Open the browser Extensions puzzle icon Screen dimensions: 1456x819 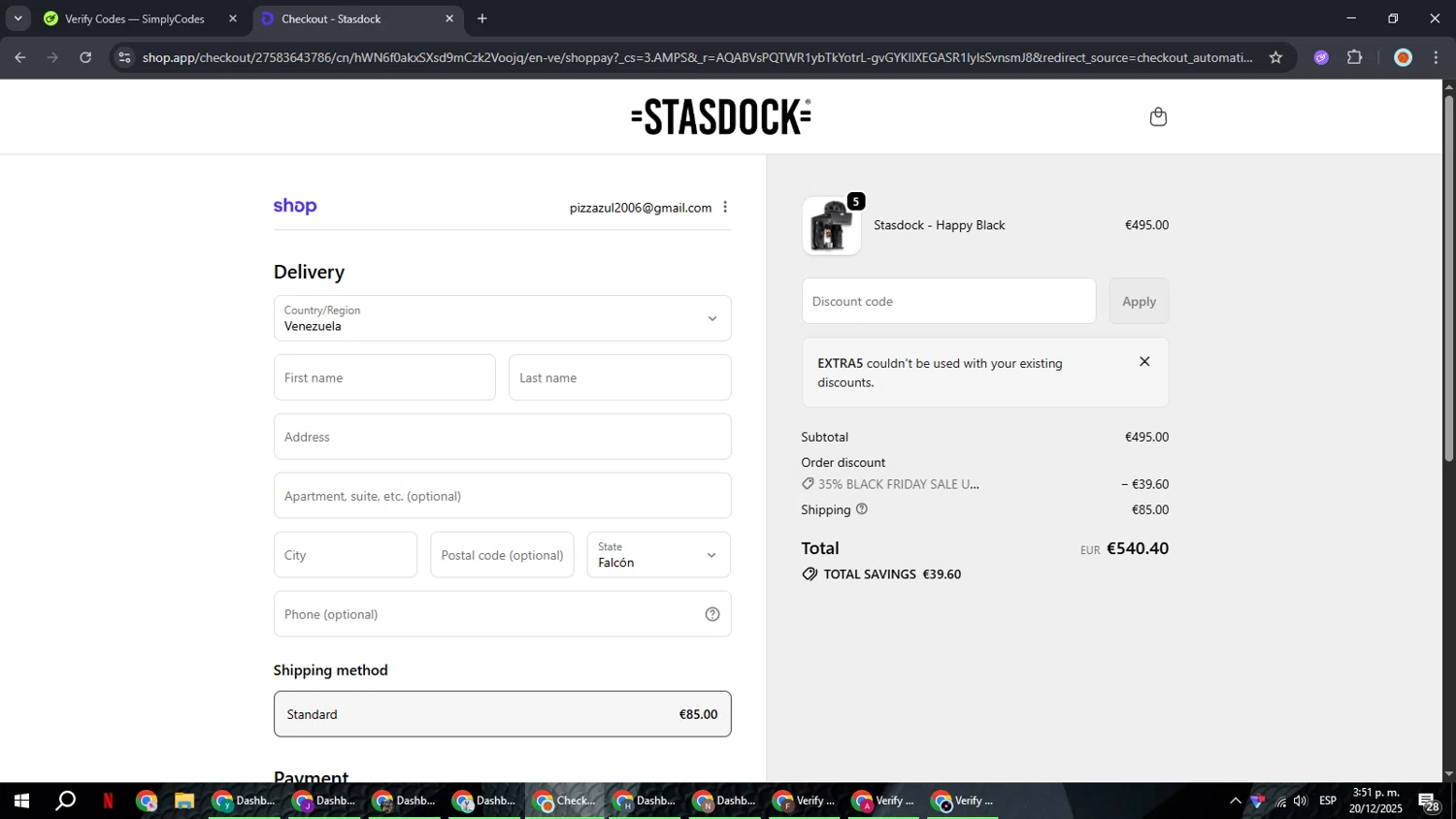tap(1355, 57)
